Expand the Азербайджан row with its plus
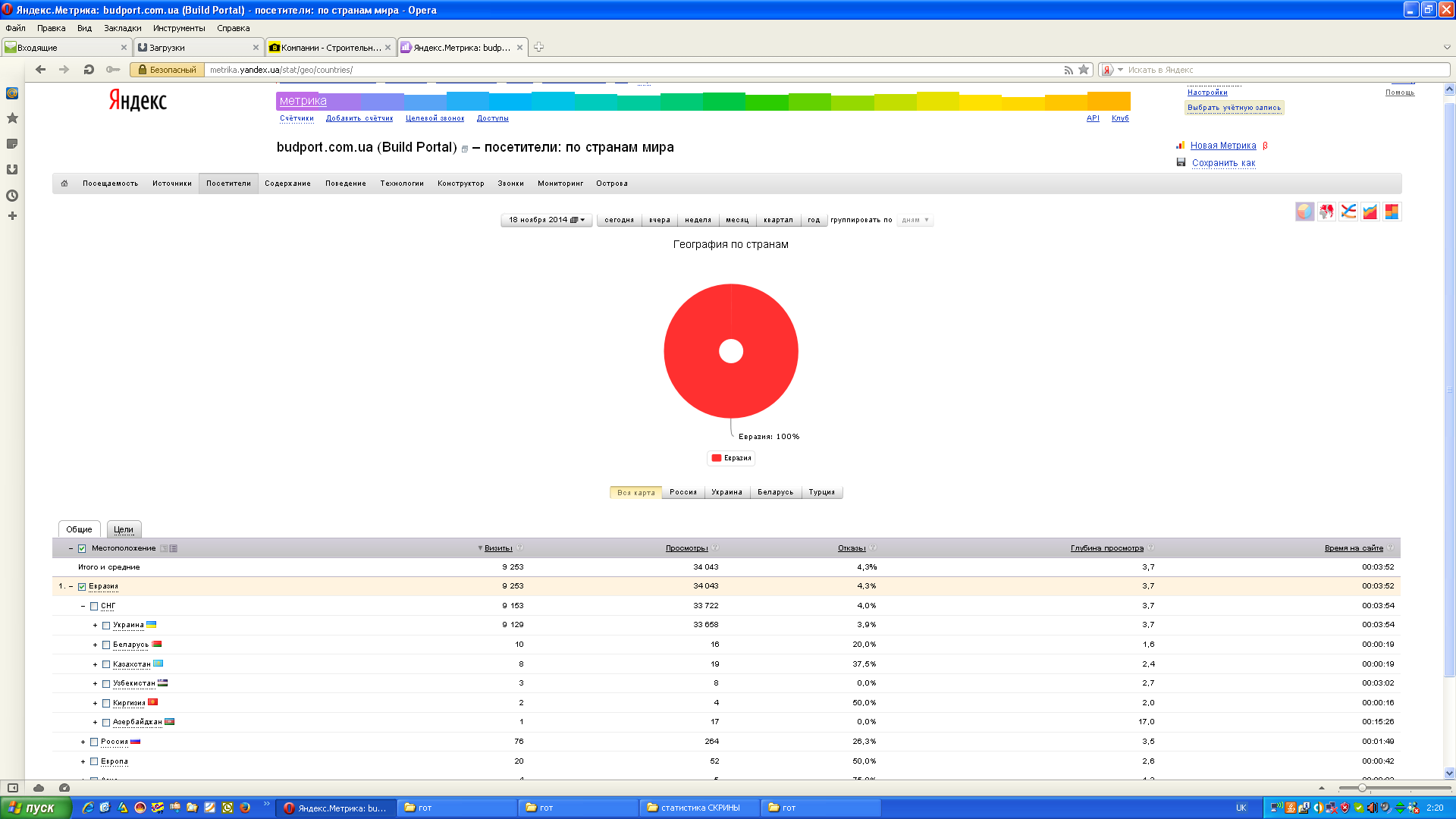 tap(96, 723)
